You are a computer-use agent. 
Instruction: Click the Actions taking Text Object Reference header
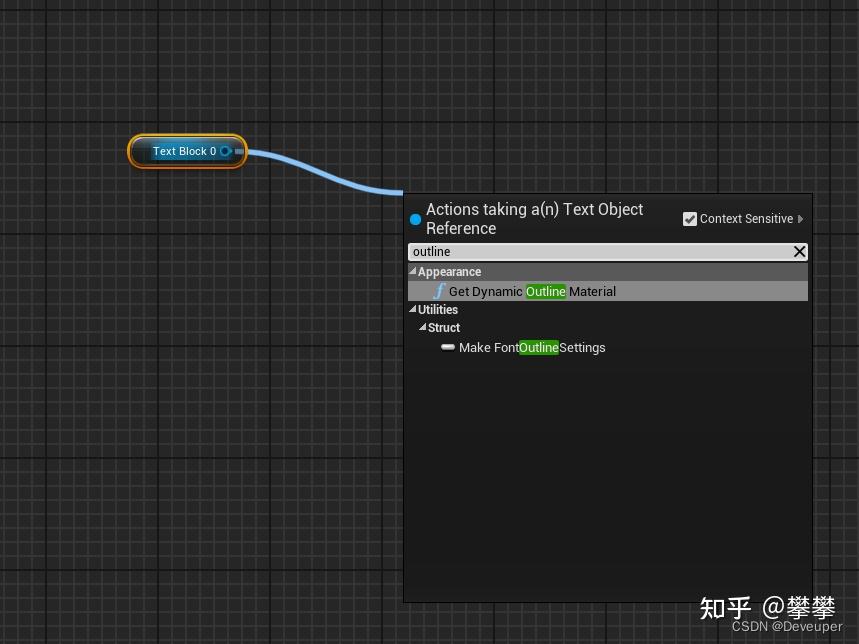click(x=534, y=218)
